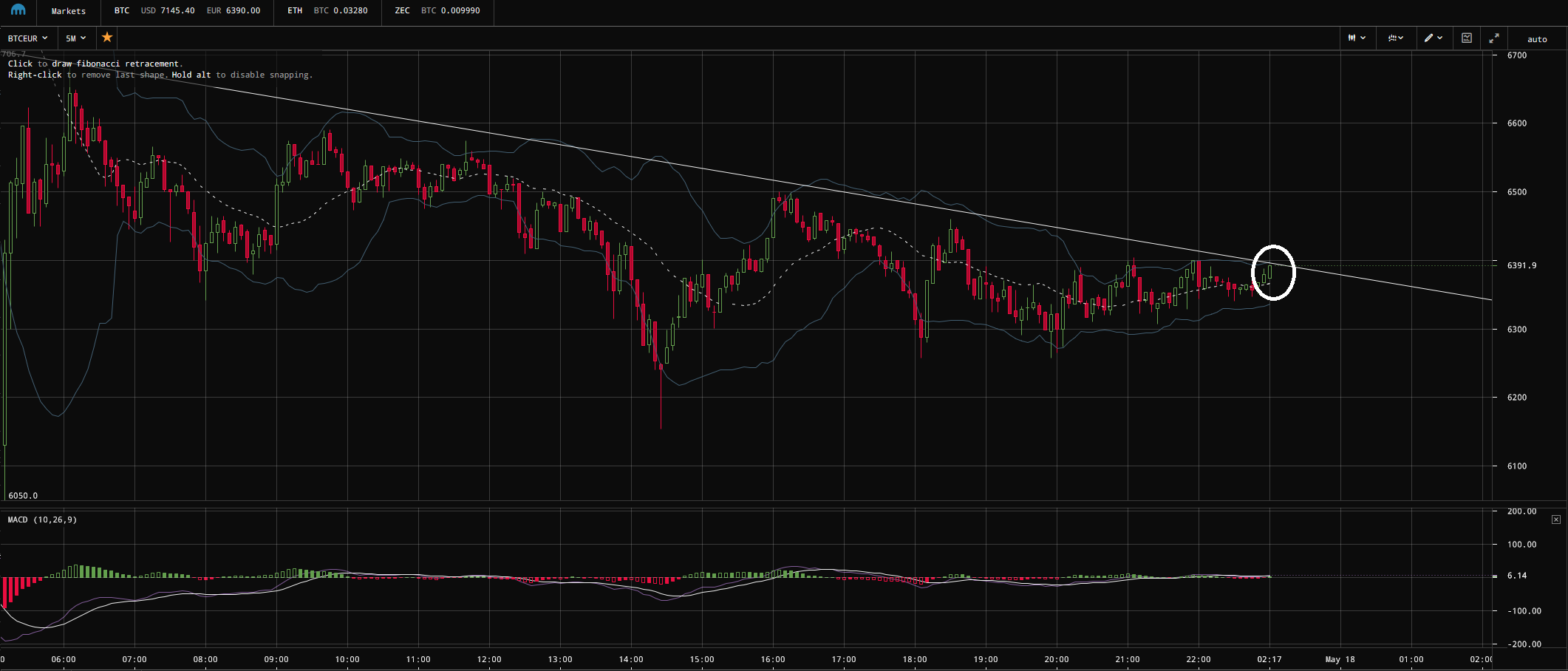
Task: Click the BTC EUR 6390.00 price
Action: [x=234, y=11]
